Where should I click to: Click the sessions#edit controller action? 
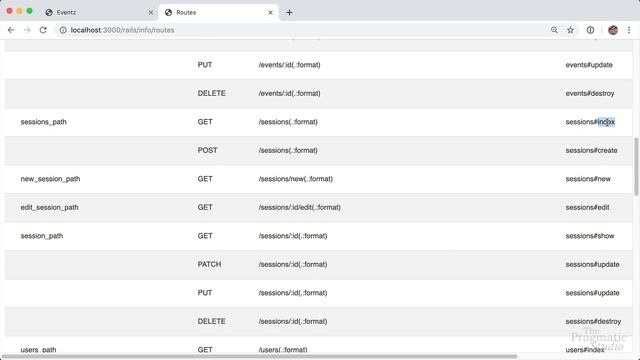587,207
